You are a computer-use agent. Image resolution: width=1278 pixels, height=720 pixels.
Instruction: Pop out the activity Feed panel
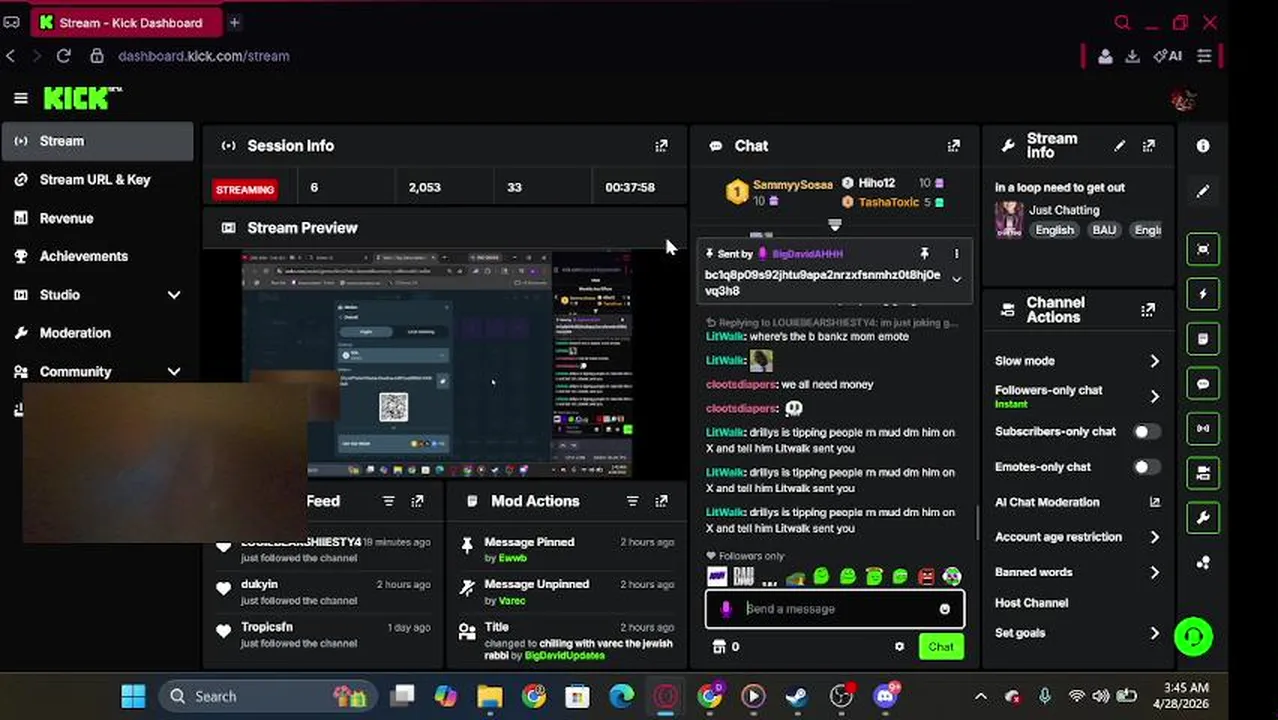417,501
